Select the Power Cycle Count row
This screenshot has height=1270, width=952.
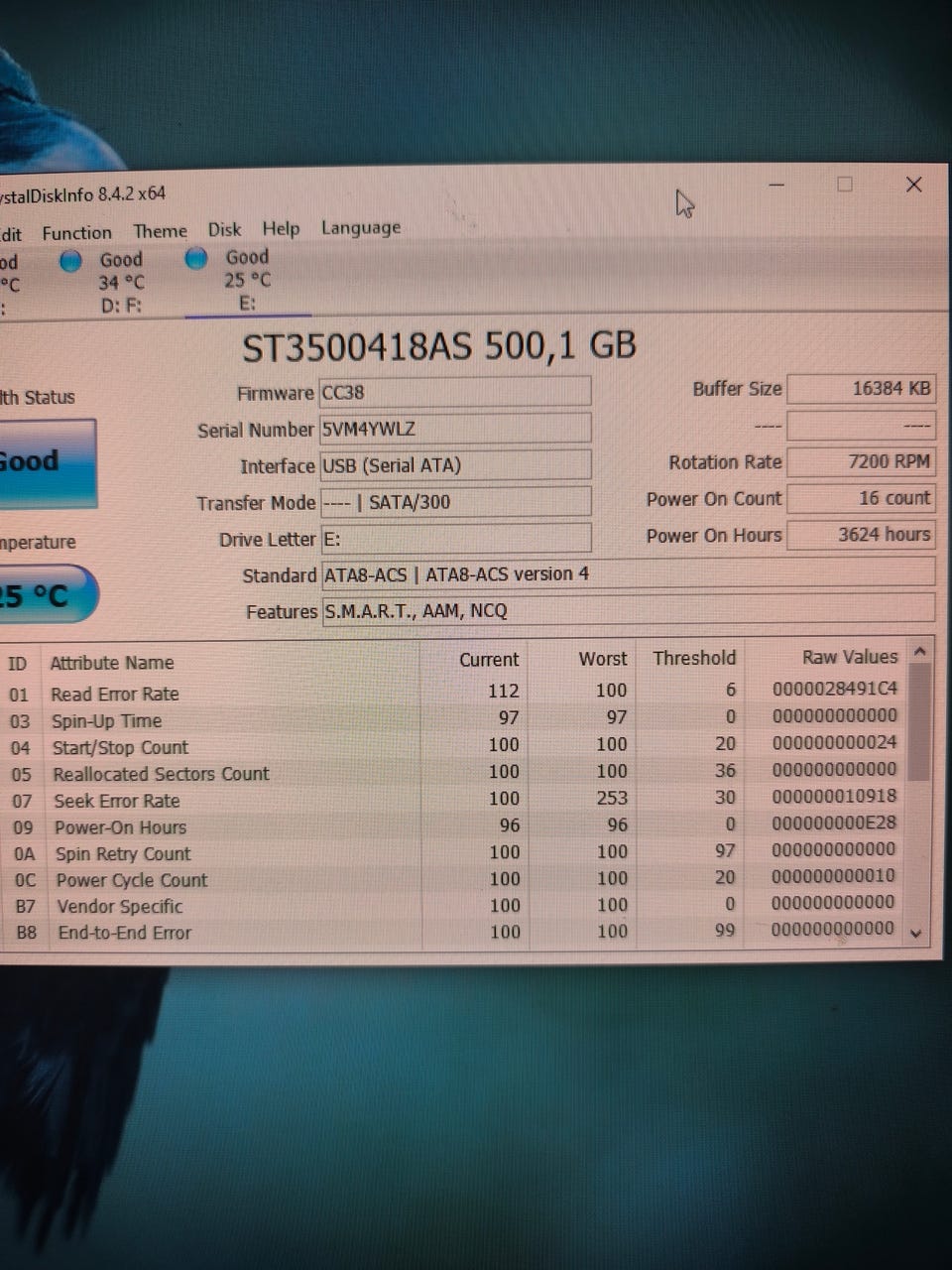[x=454, y=879]
